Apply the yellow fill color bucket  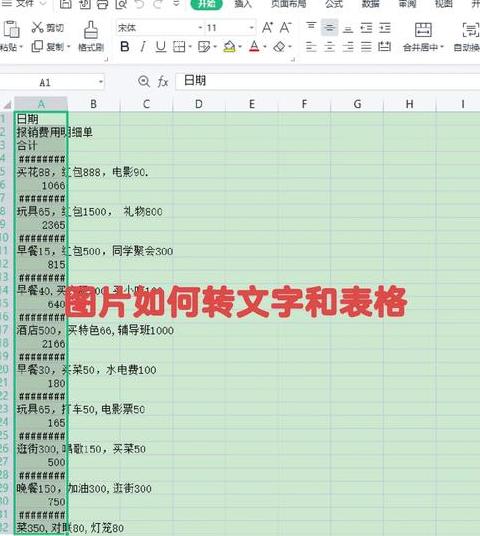point(230,46)
